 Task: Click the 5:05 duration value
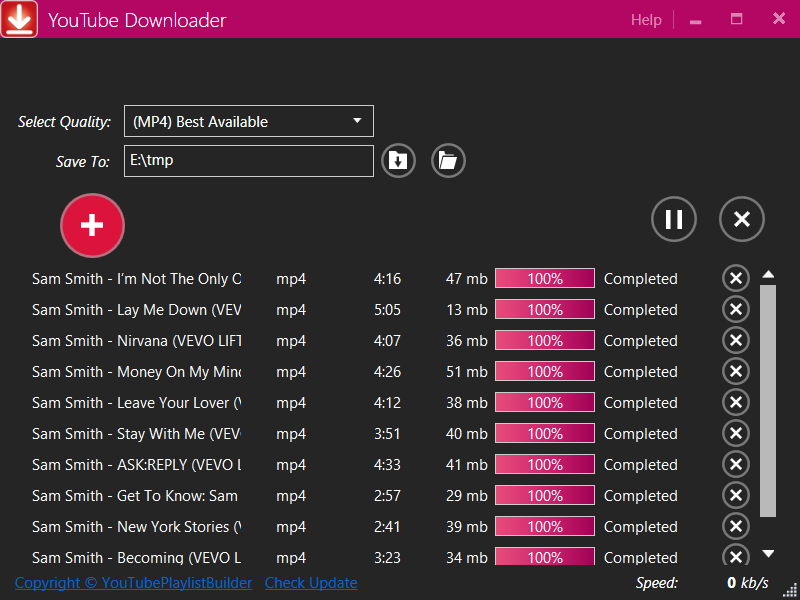coord(387,310)
